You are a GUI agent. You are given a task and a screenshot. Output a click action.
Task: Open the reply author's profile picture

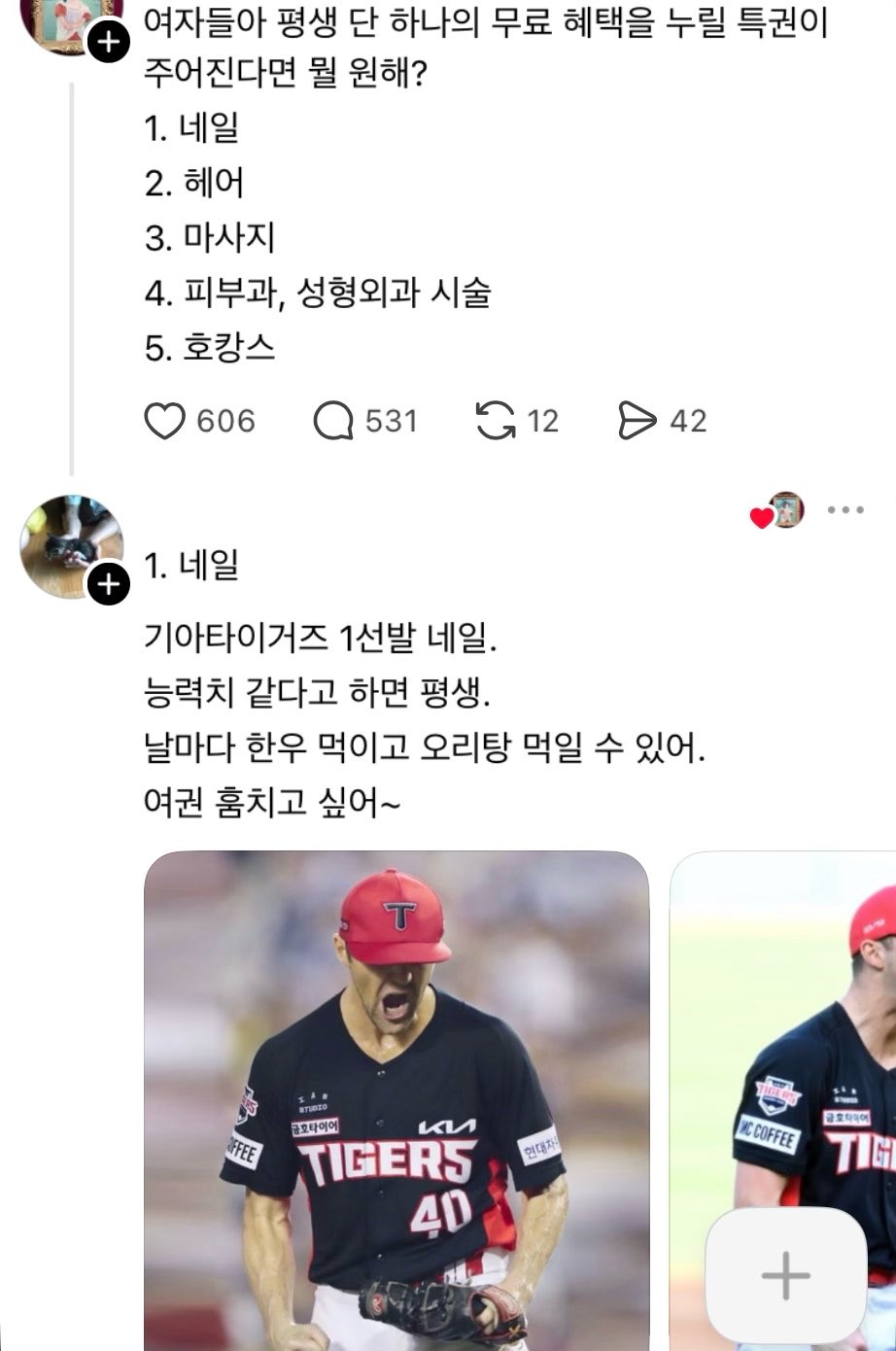72,546
